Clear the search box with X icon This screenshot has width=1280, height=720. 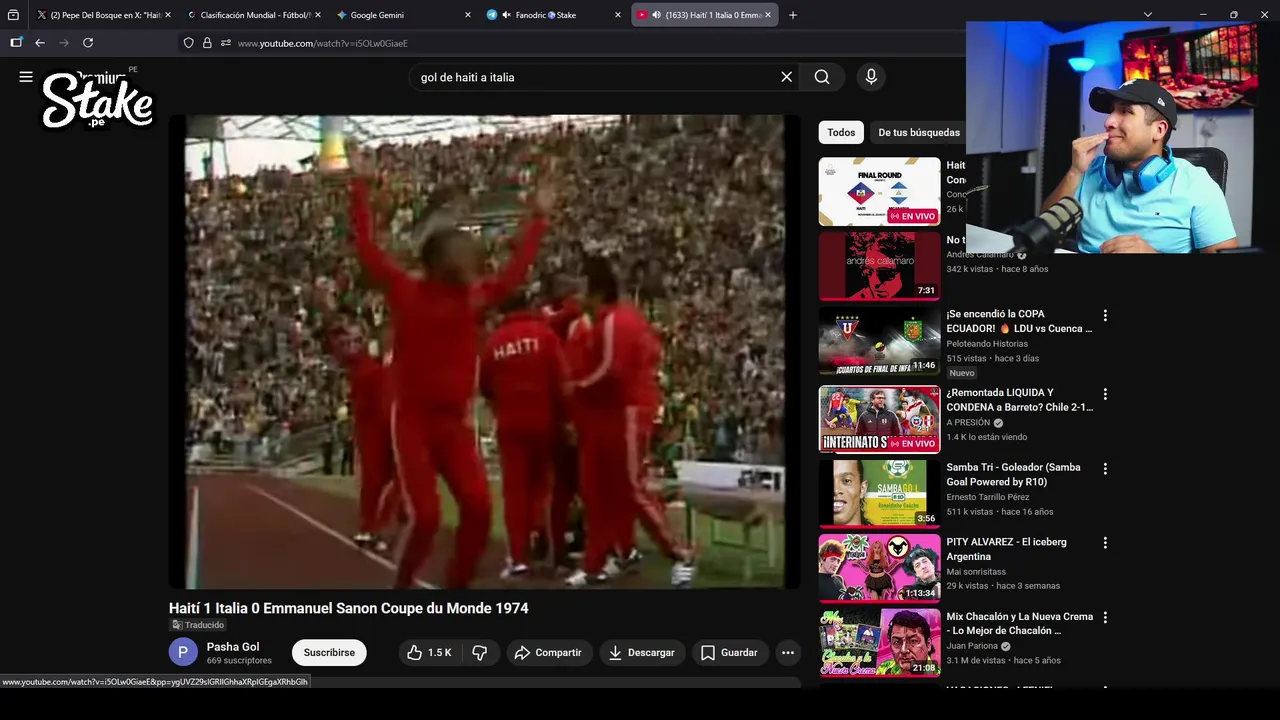pos(786,77)
